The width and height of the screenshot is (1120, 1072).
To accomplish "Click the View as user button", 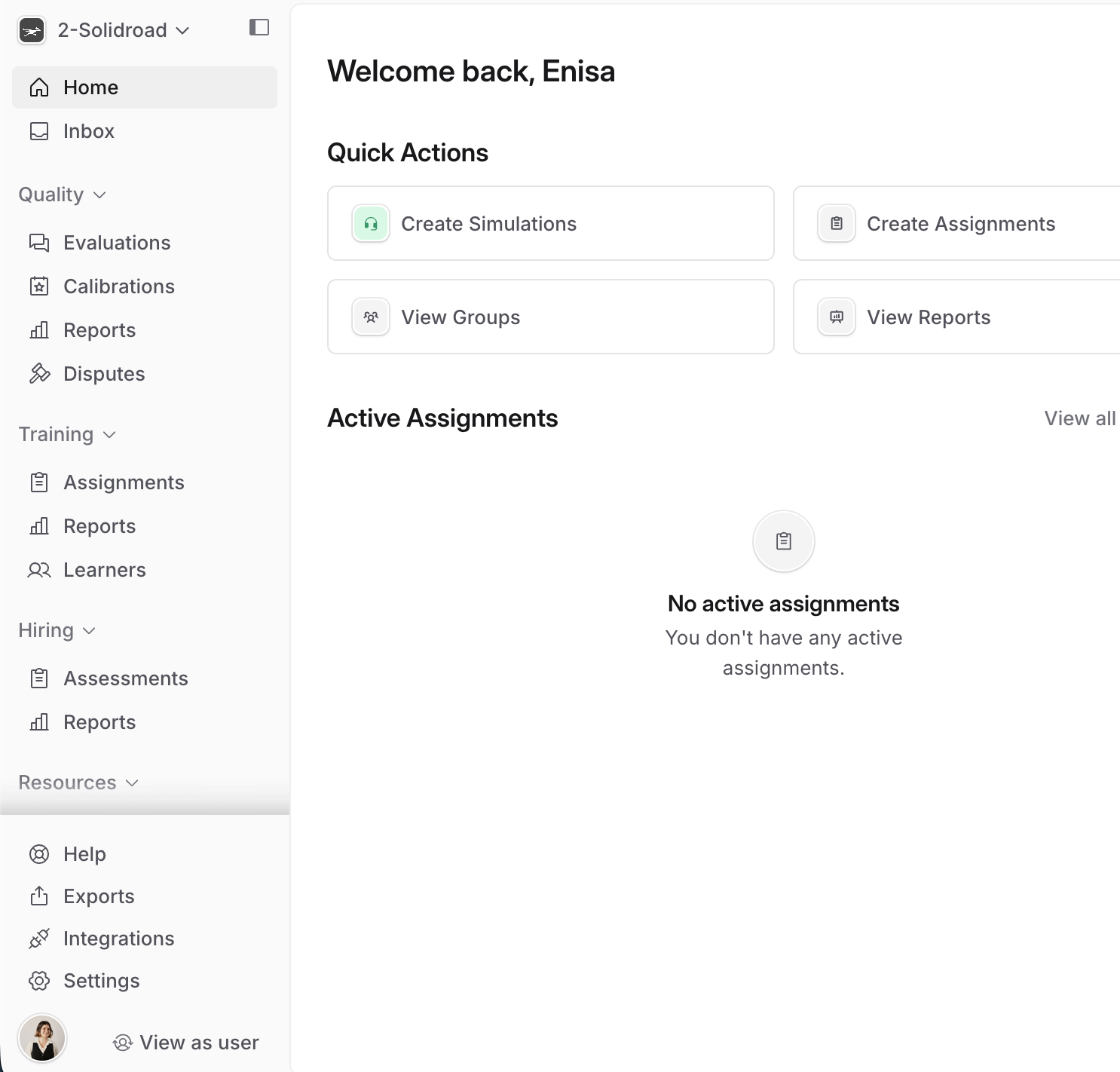I will coord(185,1043).
